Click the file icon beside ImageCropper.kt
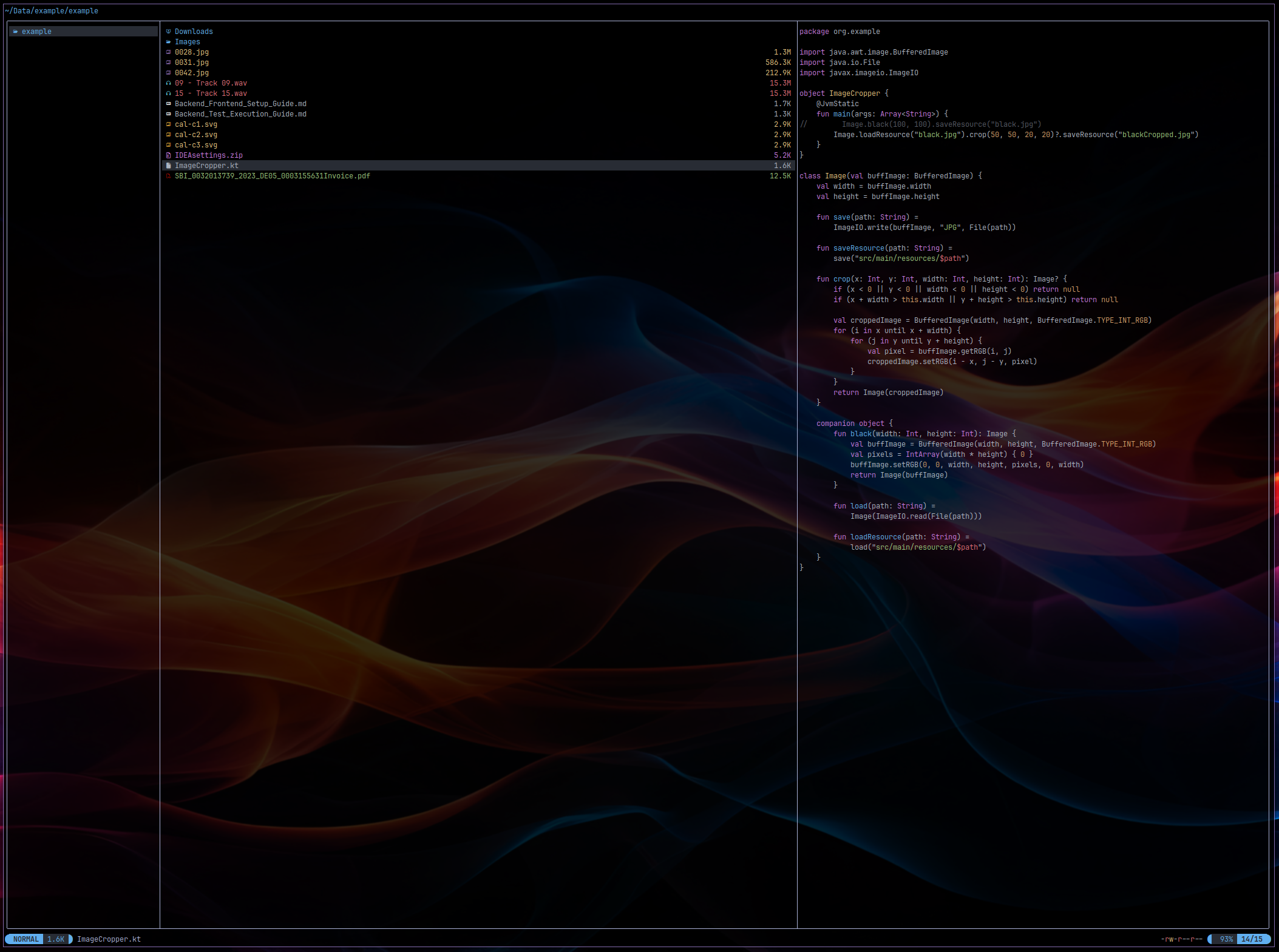The height and width of the screenshot is (952, 1279). [x=168, y=166]
